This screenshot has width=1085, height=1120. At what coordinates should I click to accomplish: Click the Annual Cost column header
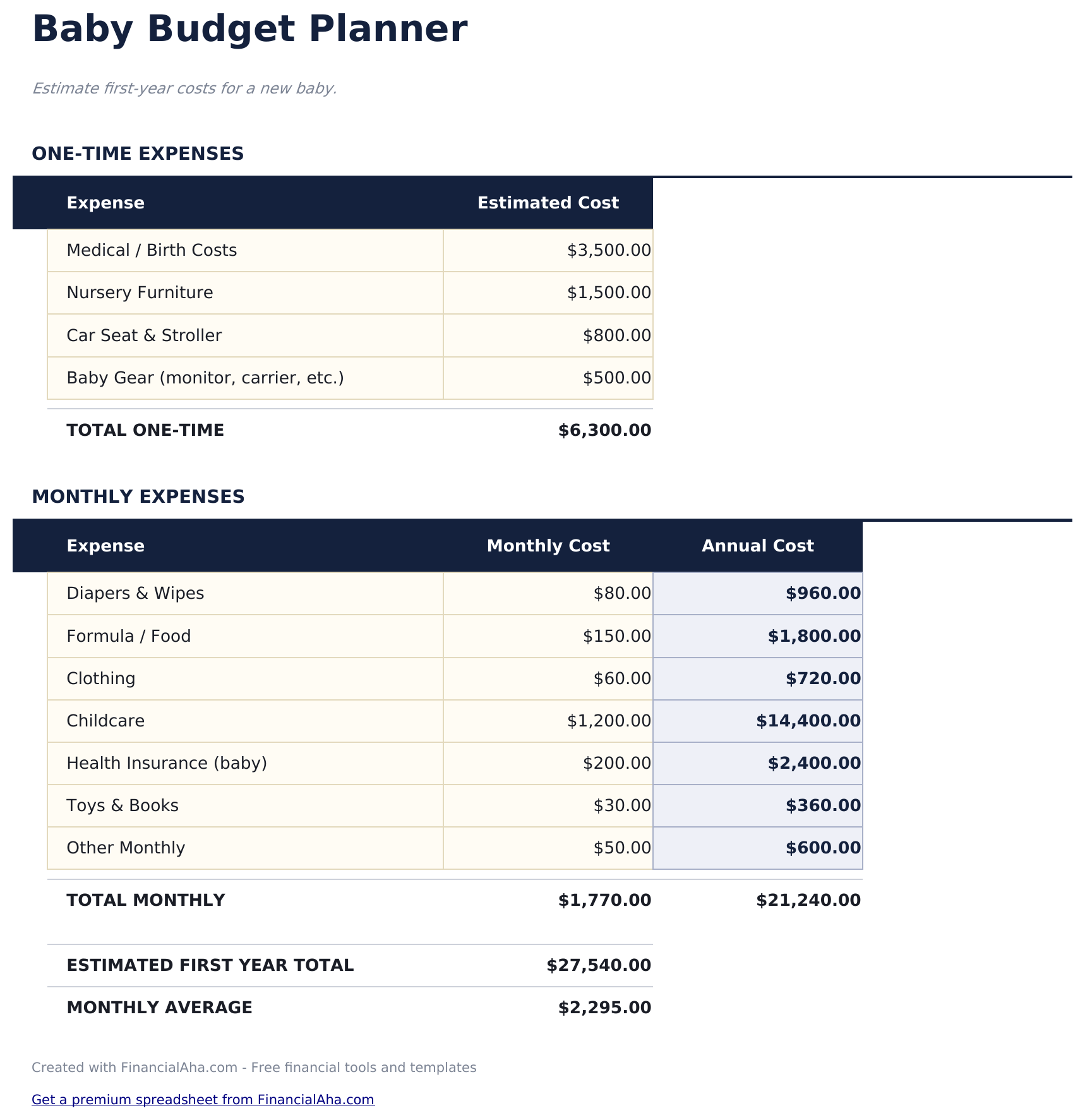[x=757, y=546]
